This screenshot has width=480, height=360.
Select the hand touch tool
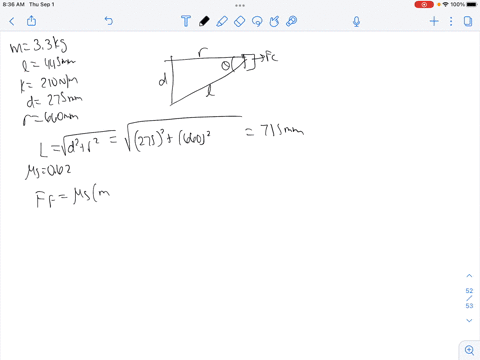tap(274, 21)
